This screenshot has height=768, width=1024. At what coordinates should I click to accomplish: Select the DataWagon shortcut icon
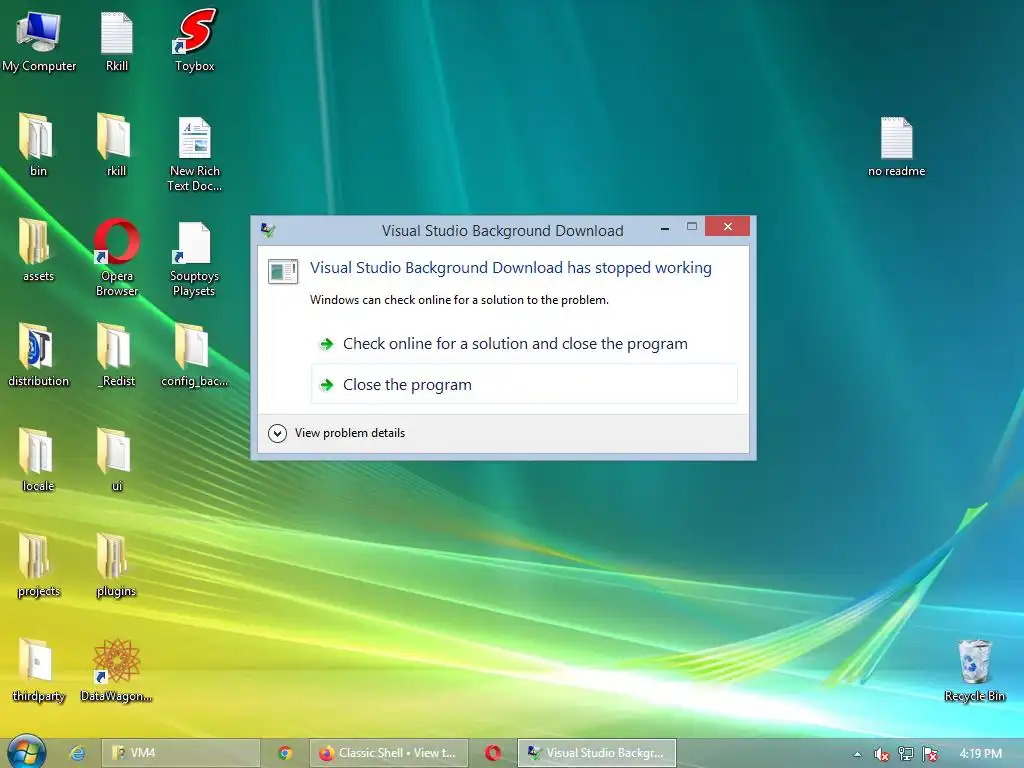coord(116,670)
